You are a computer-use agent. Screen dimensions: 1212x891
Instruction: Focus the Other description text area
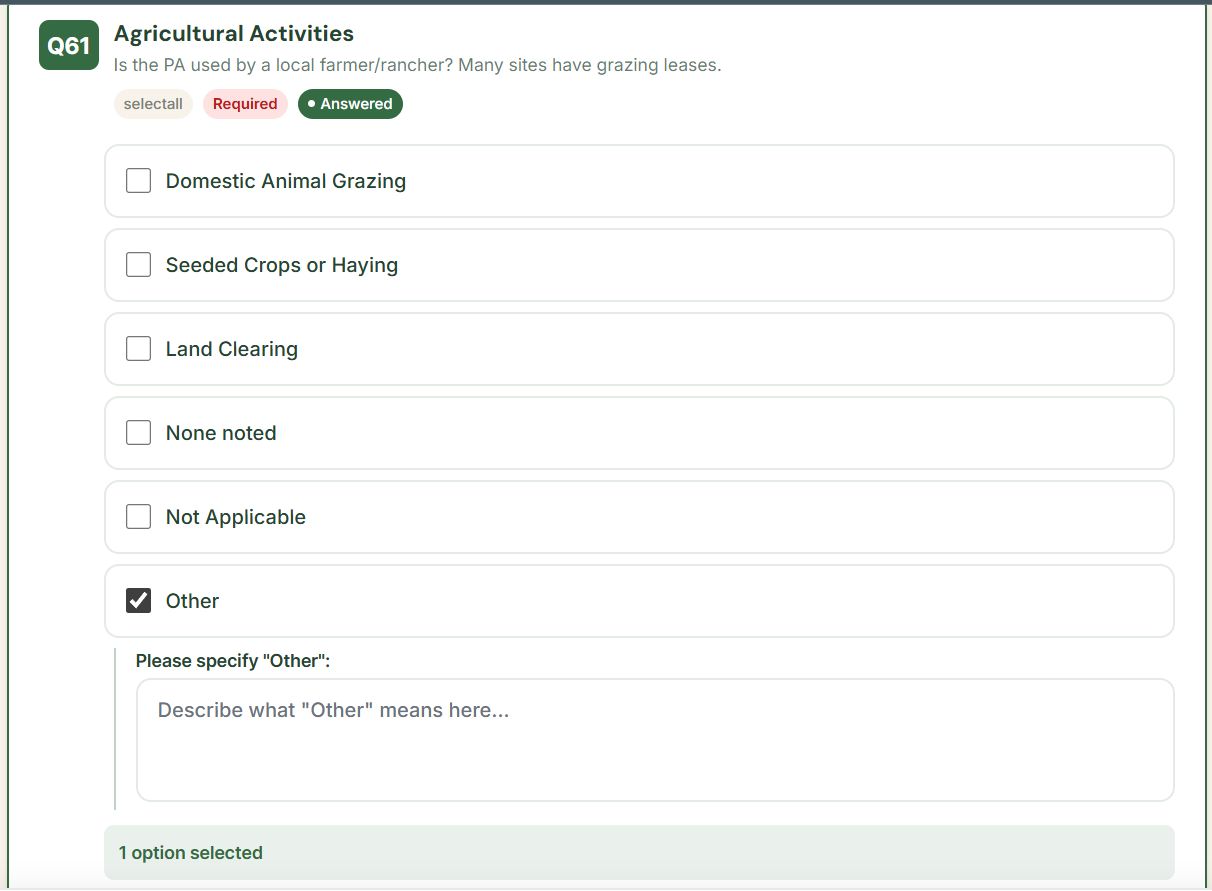(655, 739)
